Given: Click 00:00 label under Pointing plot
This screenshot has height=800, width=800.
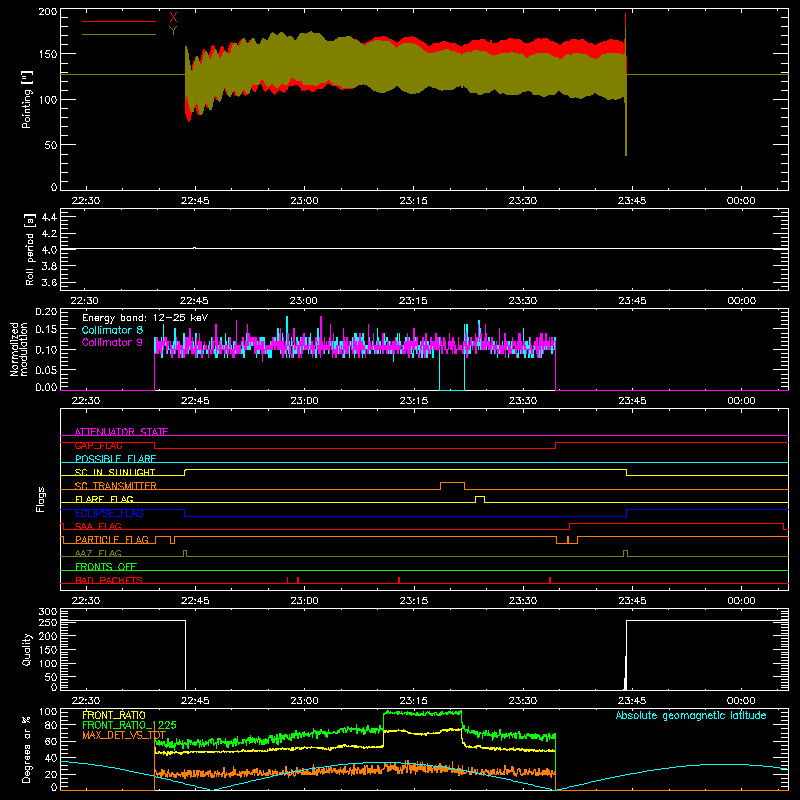Looking at the screenshot, I should [x=741, y=201].
